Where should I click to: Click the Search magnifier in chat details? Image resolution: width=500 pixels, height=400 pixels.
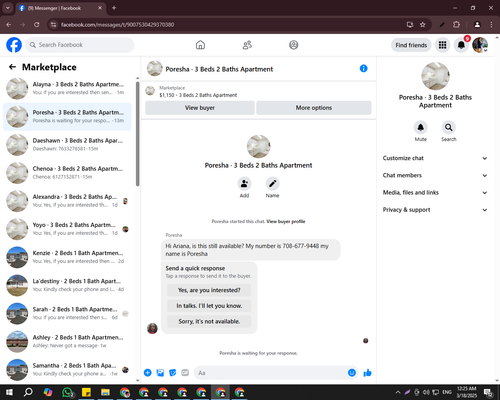(x=449, y=127)
